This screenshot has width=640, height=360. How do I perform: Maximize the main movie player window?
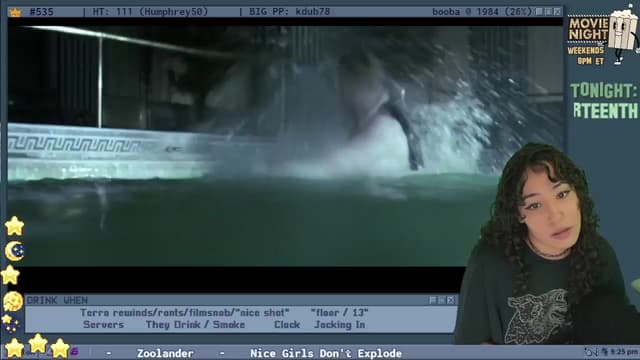tap(549, 11)
